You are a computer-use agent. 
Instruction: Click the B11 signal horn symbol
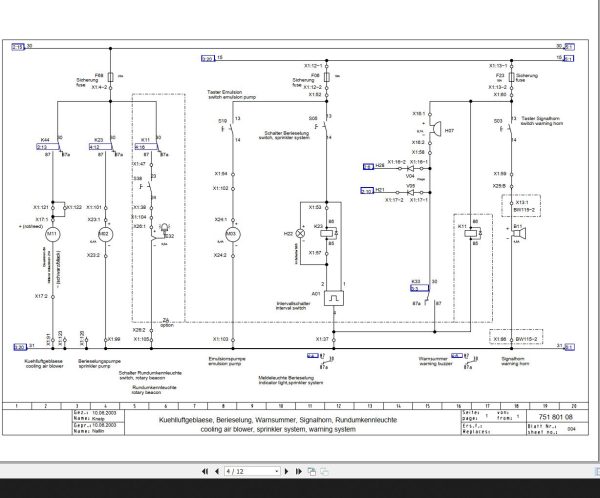(519, 233)
